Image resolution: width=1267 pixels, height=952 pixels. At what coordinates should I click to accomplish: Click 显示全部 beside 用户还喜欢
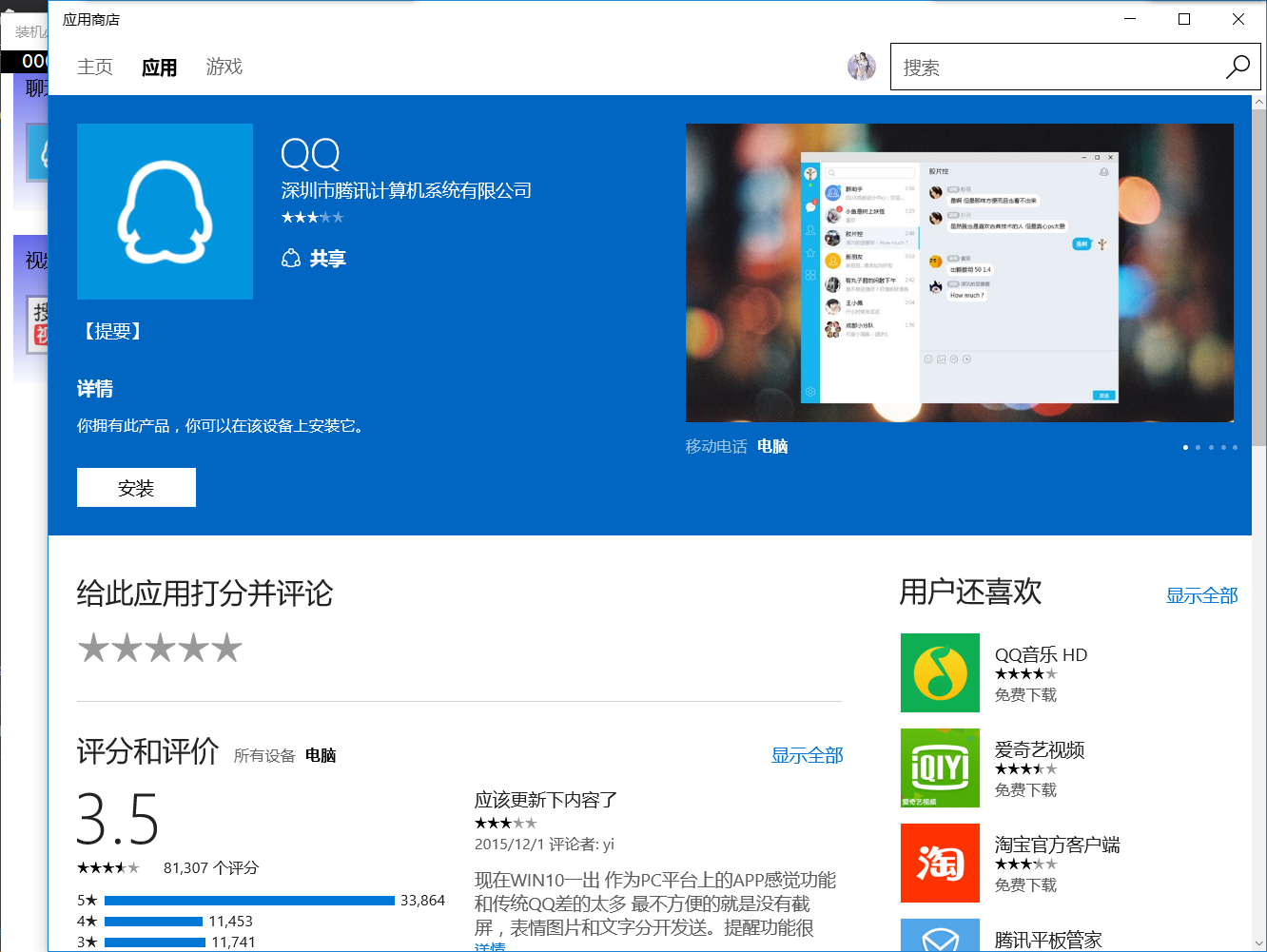(1202, 595)
